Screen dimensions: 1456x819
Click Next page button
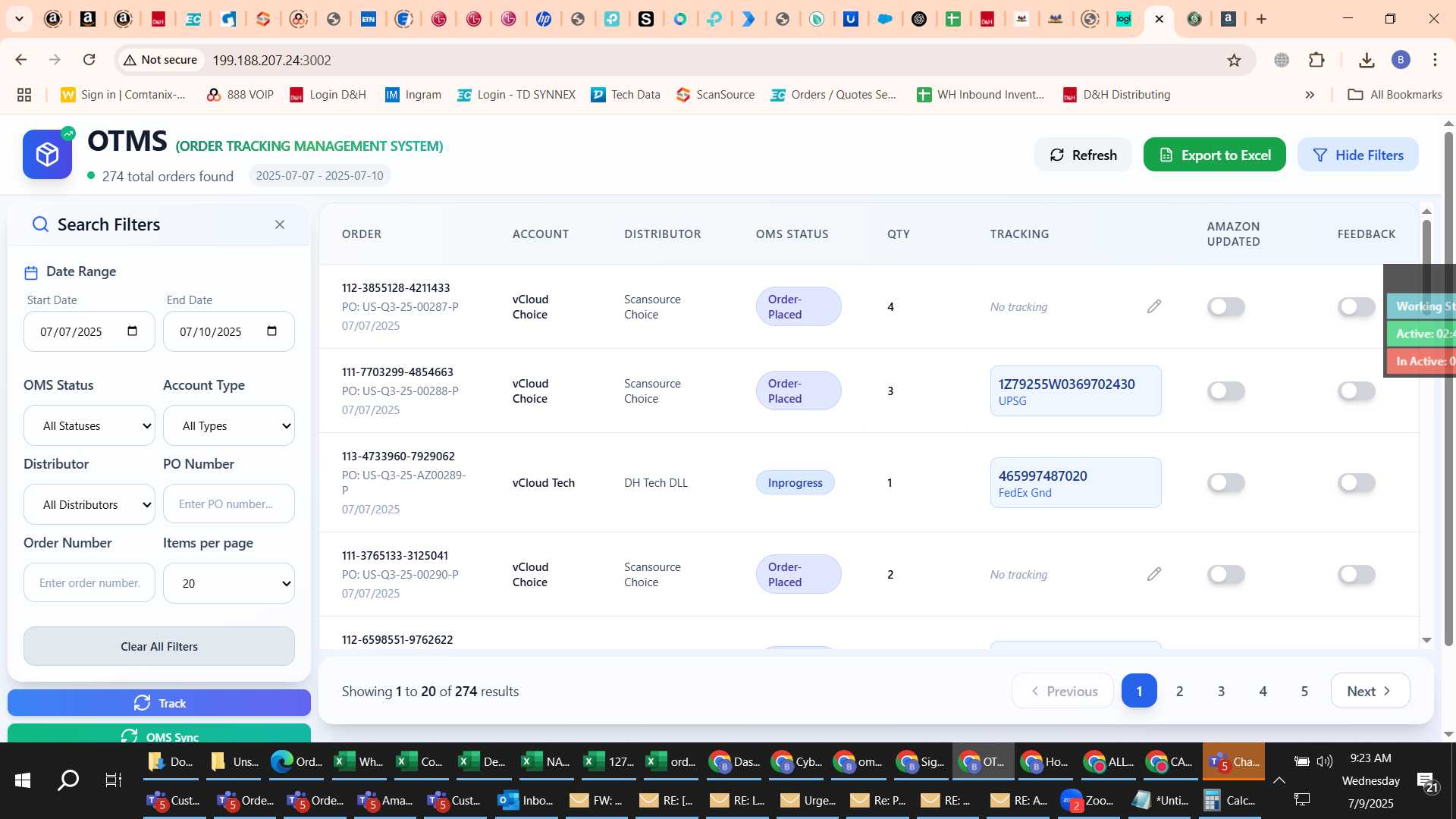coord(1370,691)
